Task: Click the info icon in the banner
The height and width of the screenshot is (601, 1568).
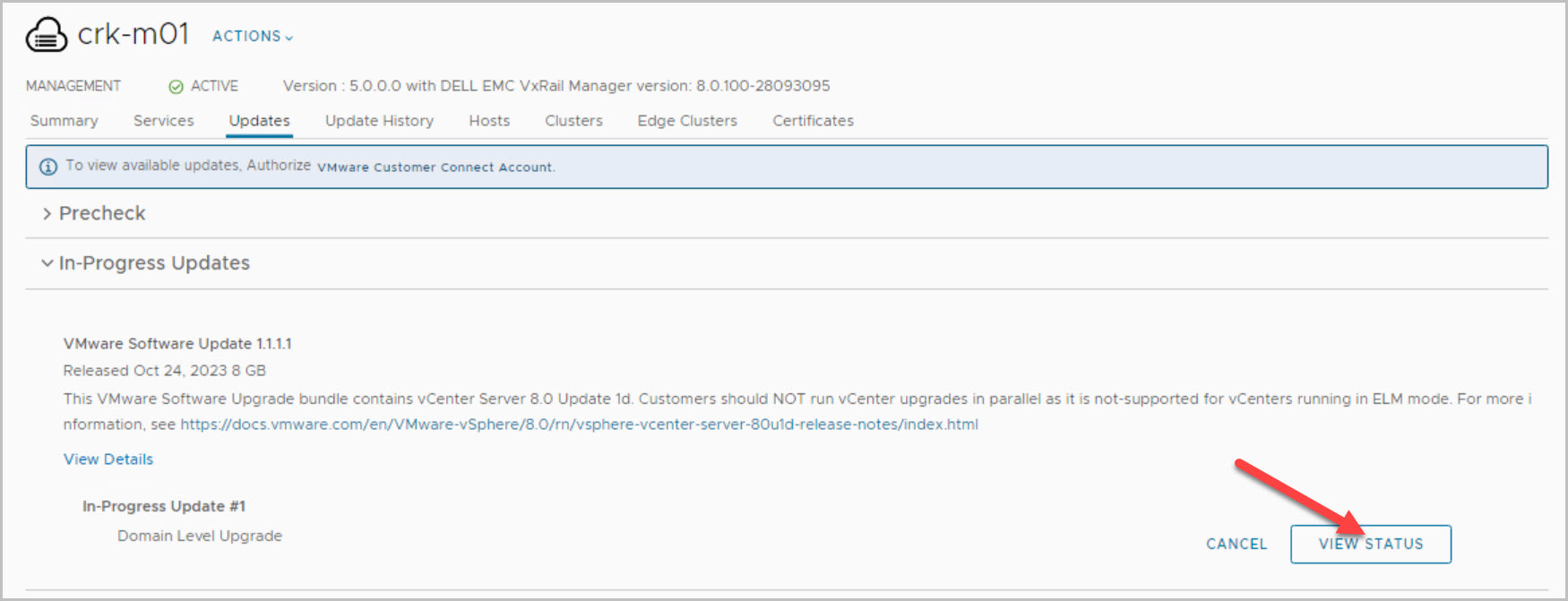Action: (48, 167)
